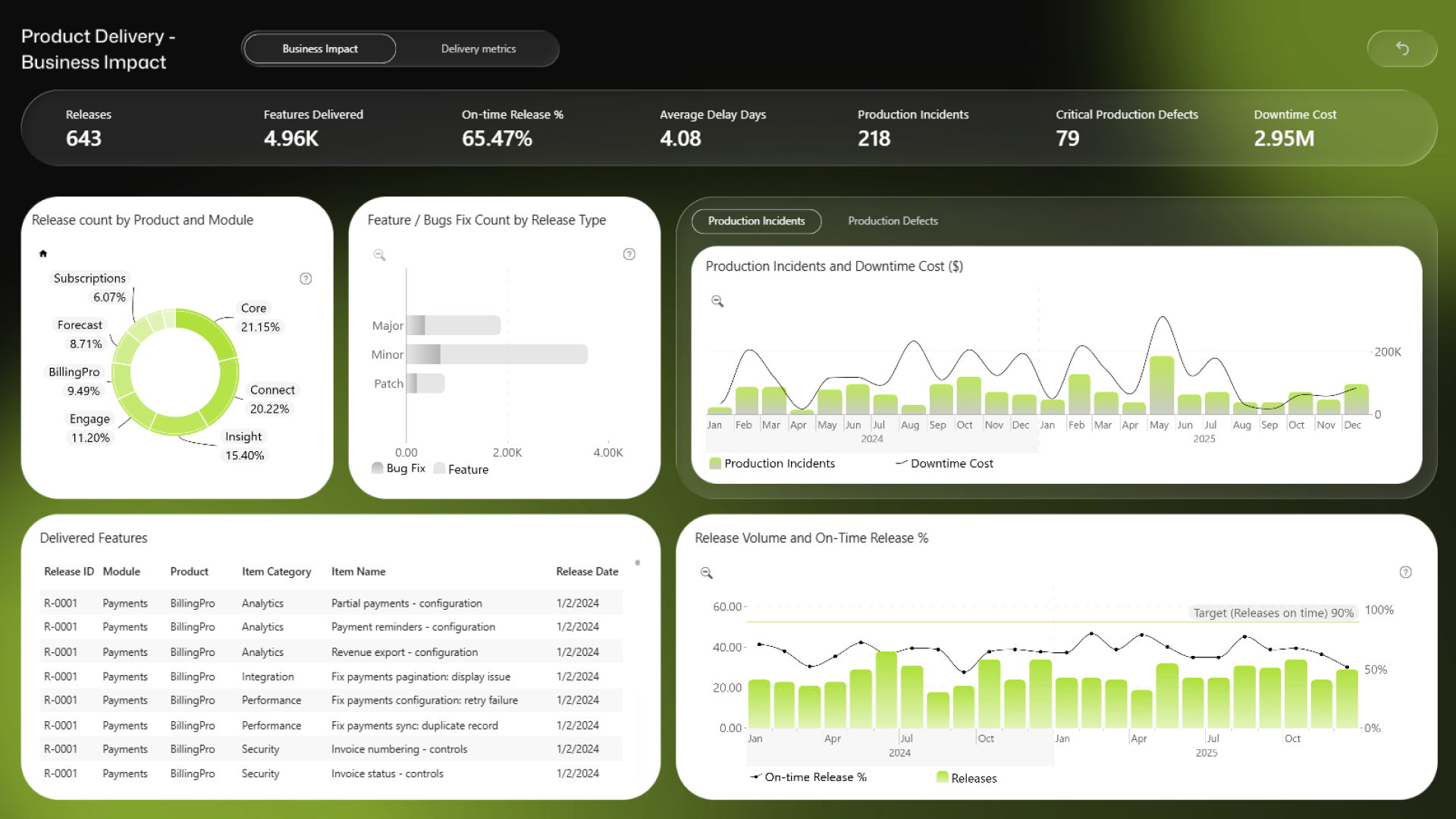
Task: Click the 'Partial payments - configuration' row
Action: tap(331, 603)
